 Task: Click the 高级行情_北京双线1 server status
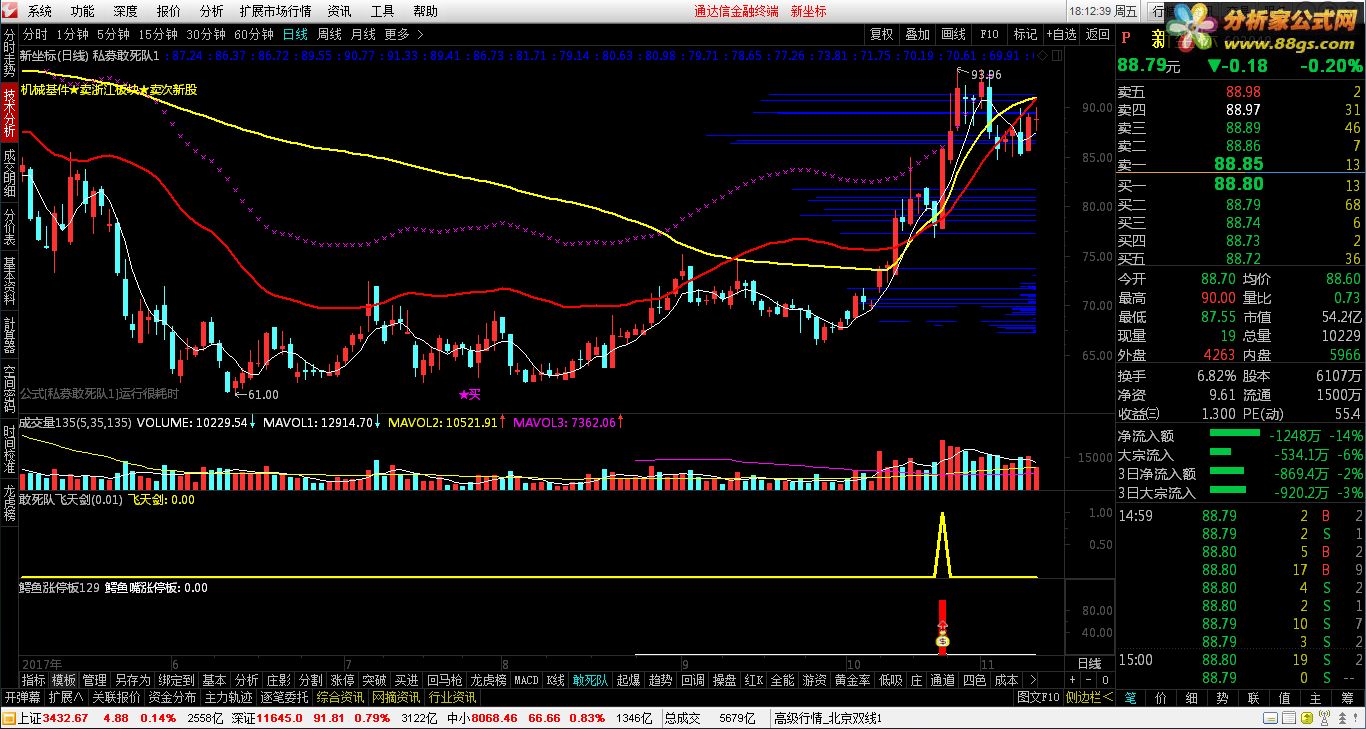click(x=828, y=717)
